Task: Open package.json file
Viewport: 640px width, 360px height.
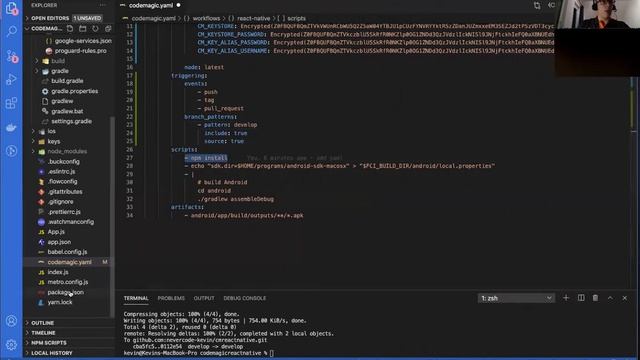Action: [x=65, y=292]
